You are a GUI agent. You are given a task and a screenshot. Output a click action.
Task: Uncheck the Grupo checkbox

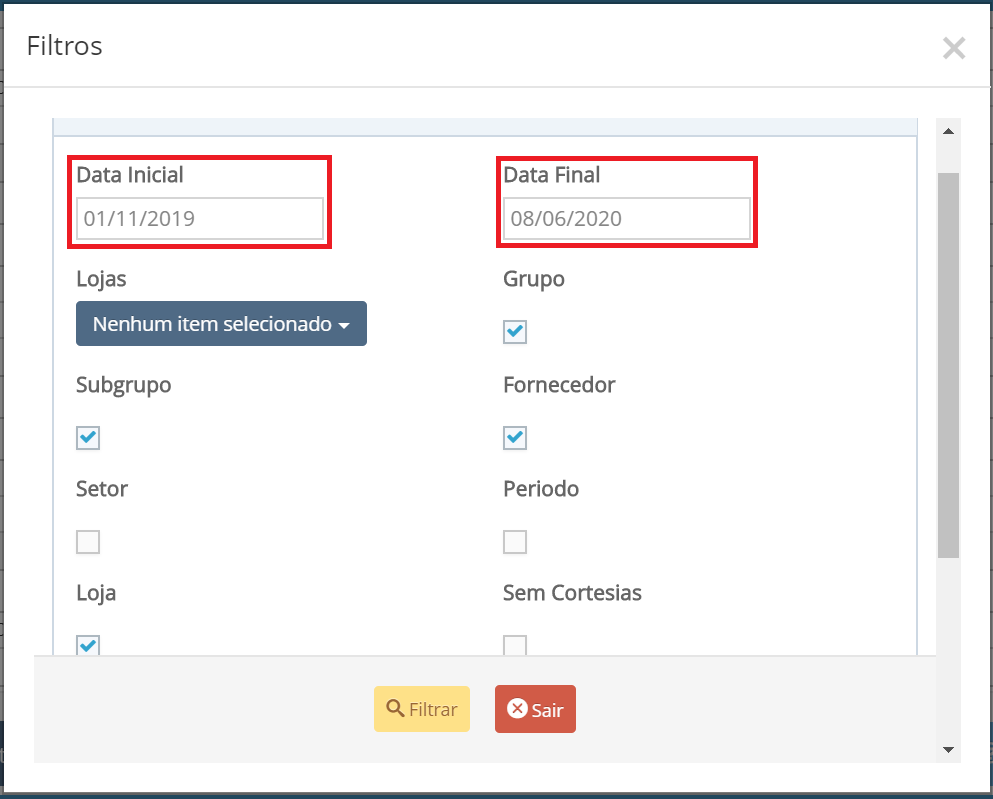(x=515, y=331)
